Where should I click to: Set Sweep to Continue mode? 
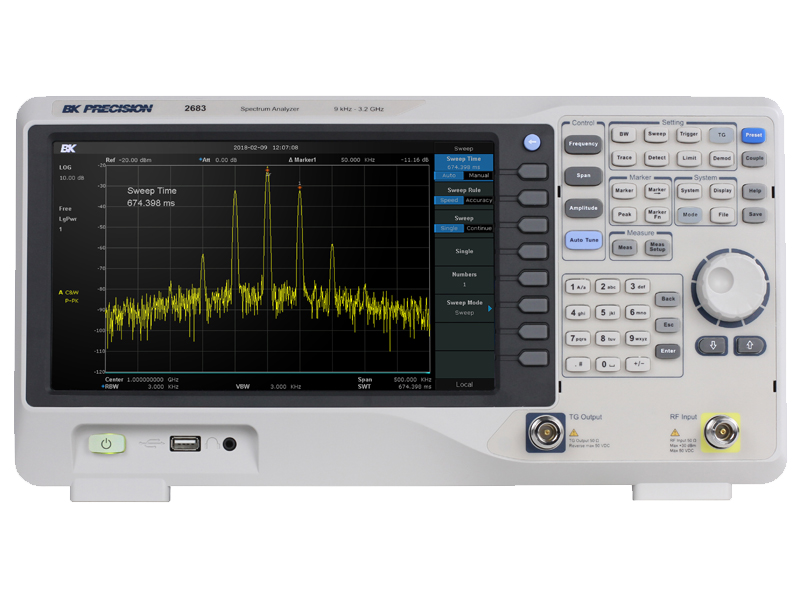click(x=479, y=228)
